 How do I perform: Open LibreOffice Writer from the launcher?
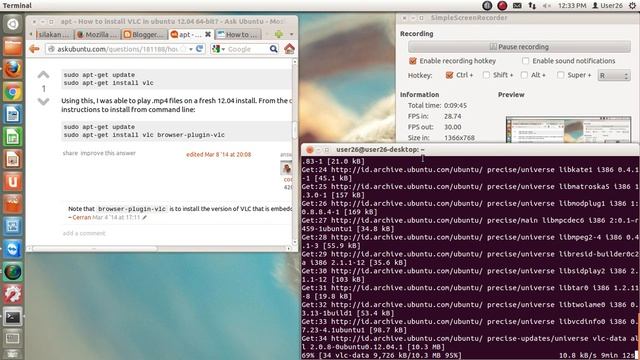pos(13,115)
